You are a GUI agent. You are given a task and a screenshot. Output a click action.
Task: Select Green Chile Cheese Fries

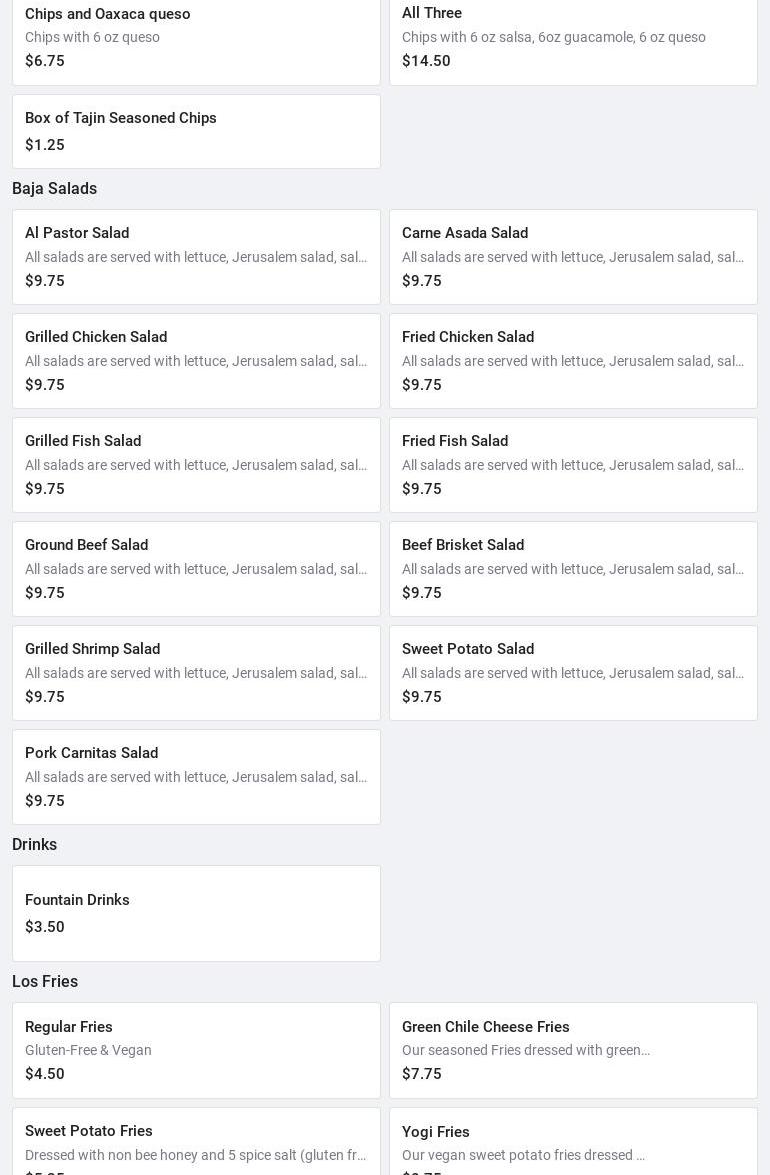coord(573,1050)
